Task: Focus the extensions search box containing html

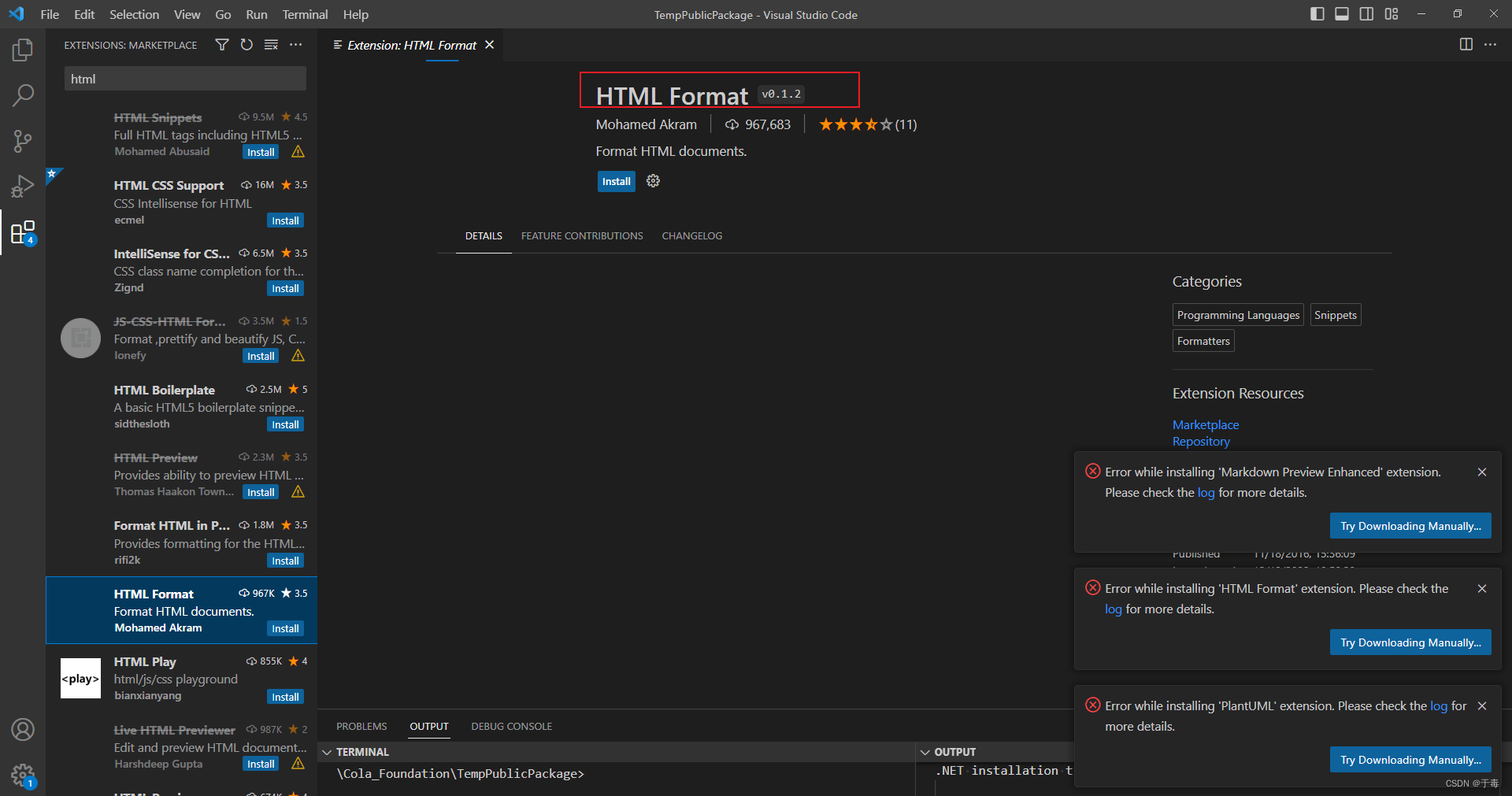Action: pyautogui.click(x=185, y=79)
